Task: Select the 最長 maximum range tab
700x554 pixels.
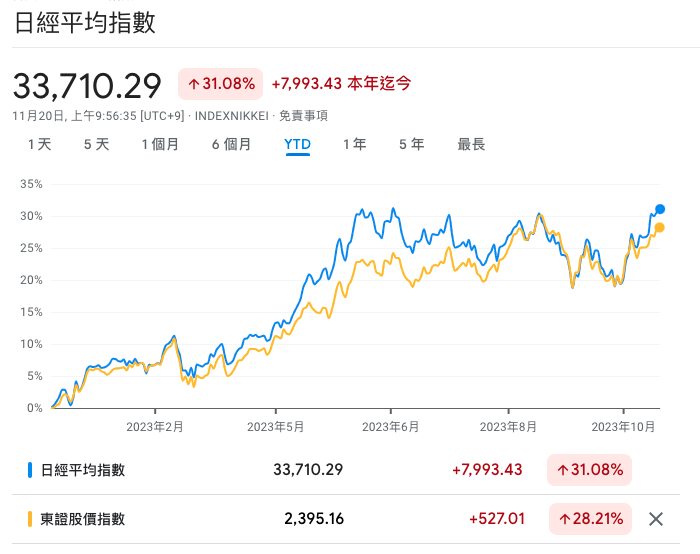Action: point(471,145)
